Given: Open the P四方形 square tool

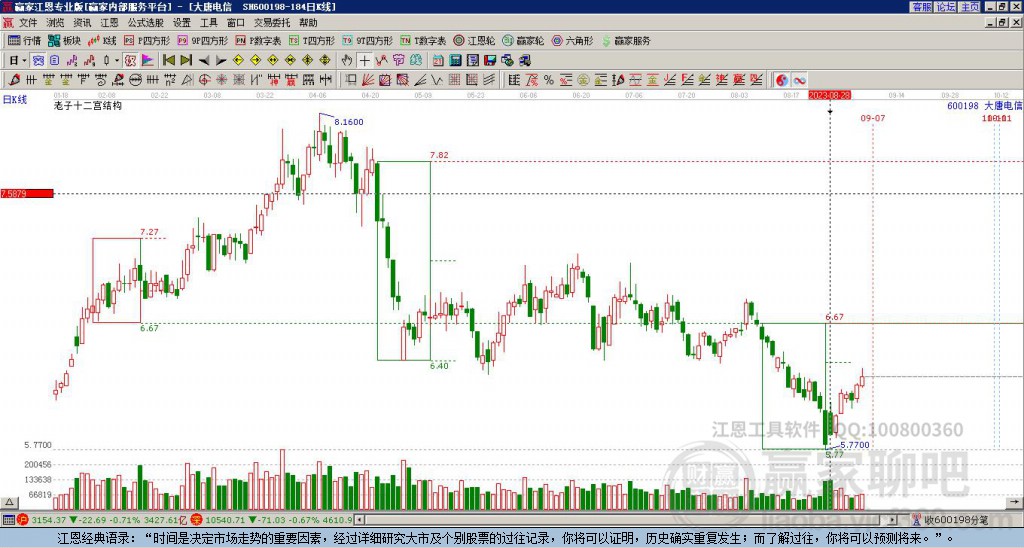Looking at the screenshot, I should (147, 40).
